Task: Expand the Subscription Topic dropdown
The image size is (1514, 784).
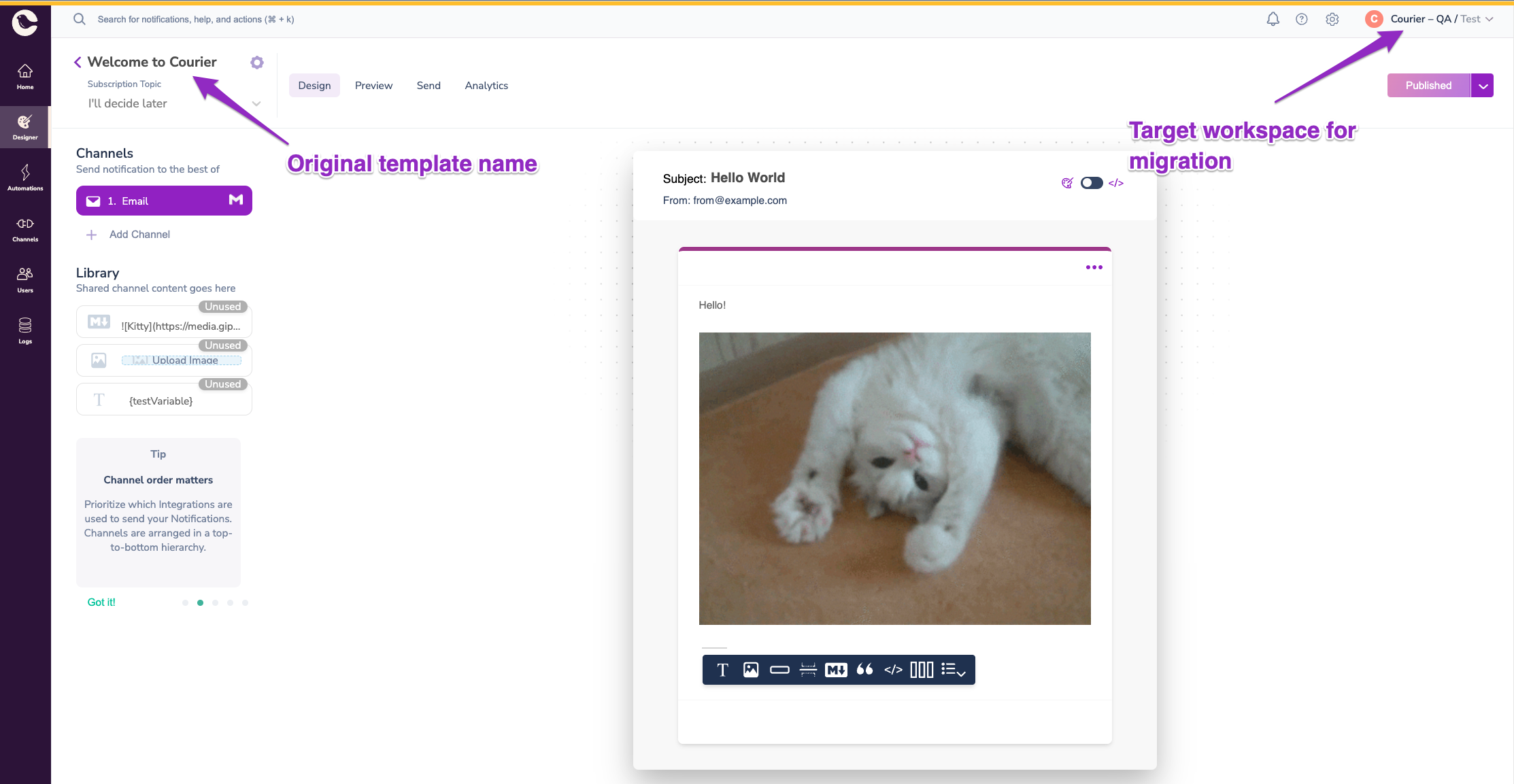Action: pos(257,103)
